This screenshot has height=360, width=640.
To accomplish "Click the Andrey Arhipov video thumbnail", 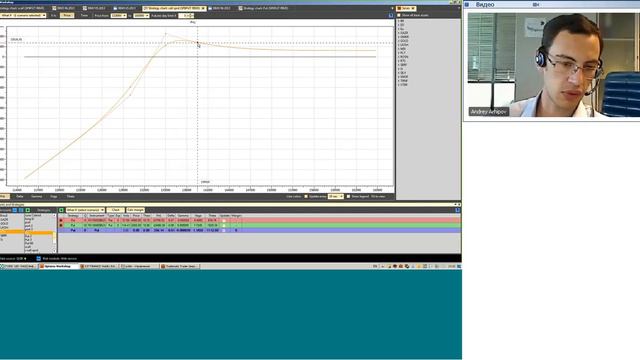I will (x=553, y=65).
